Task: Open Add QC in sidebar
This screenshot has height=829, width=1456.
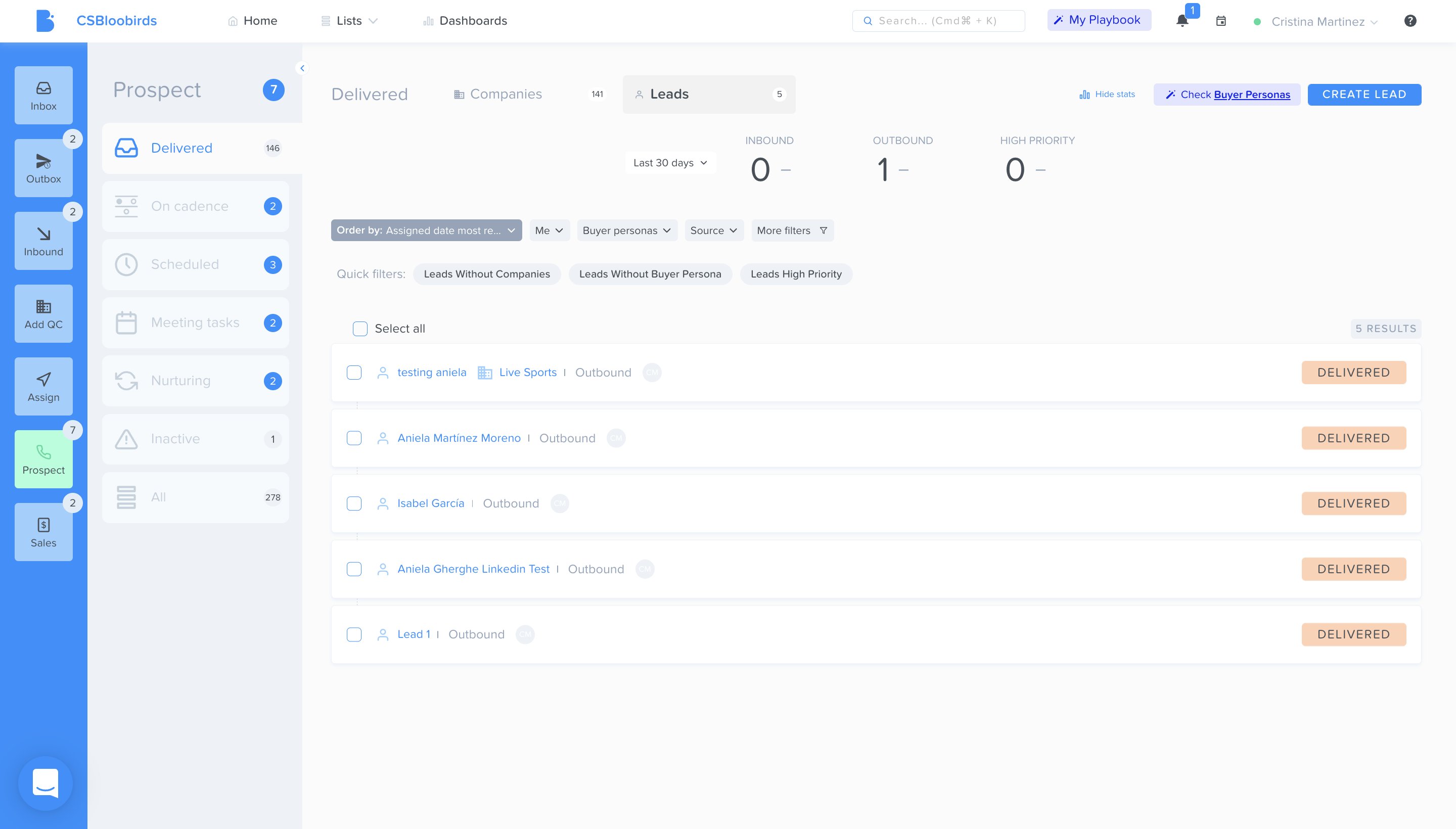Action: point(43,314)
